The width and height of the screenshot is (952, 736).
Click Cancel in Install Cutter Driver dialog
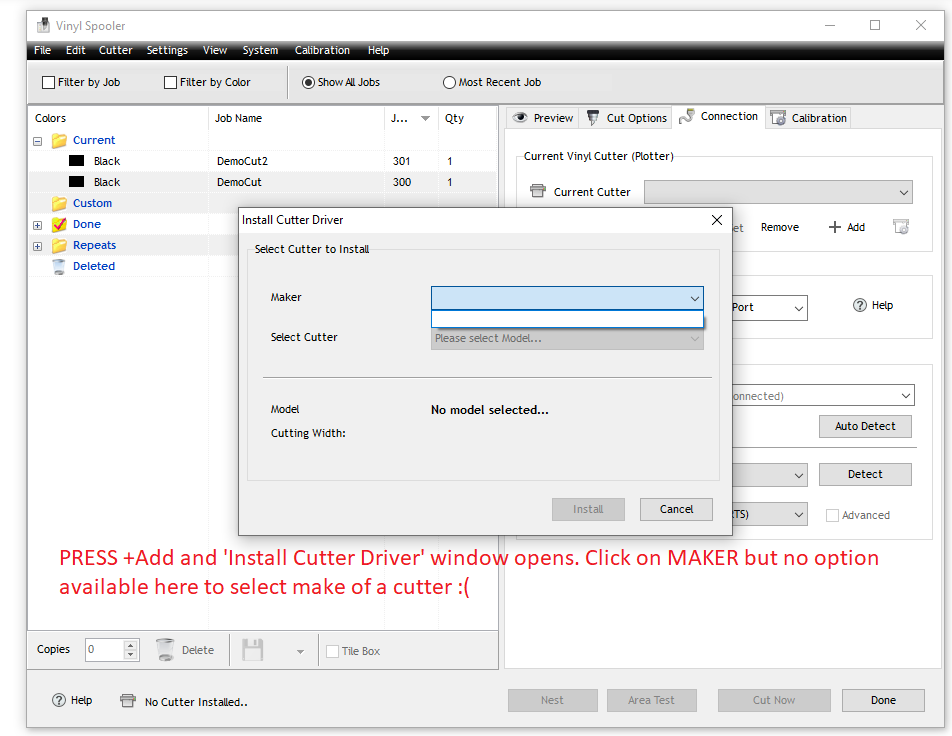point(676,509)
